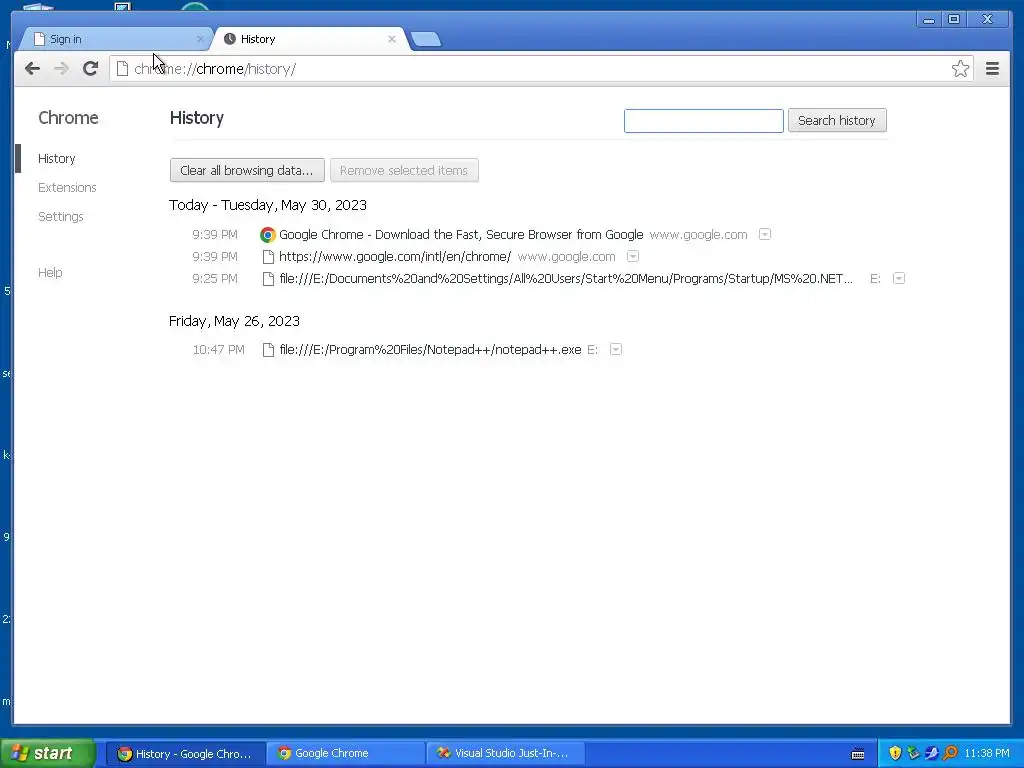Click the Search history button

pos(837,121)
